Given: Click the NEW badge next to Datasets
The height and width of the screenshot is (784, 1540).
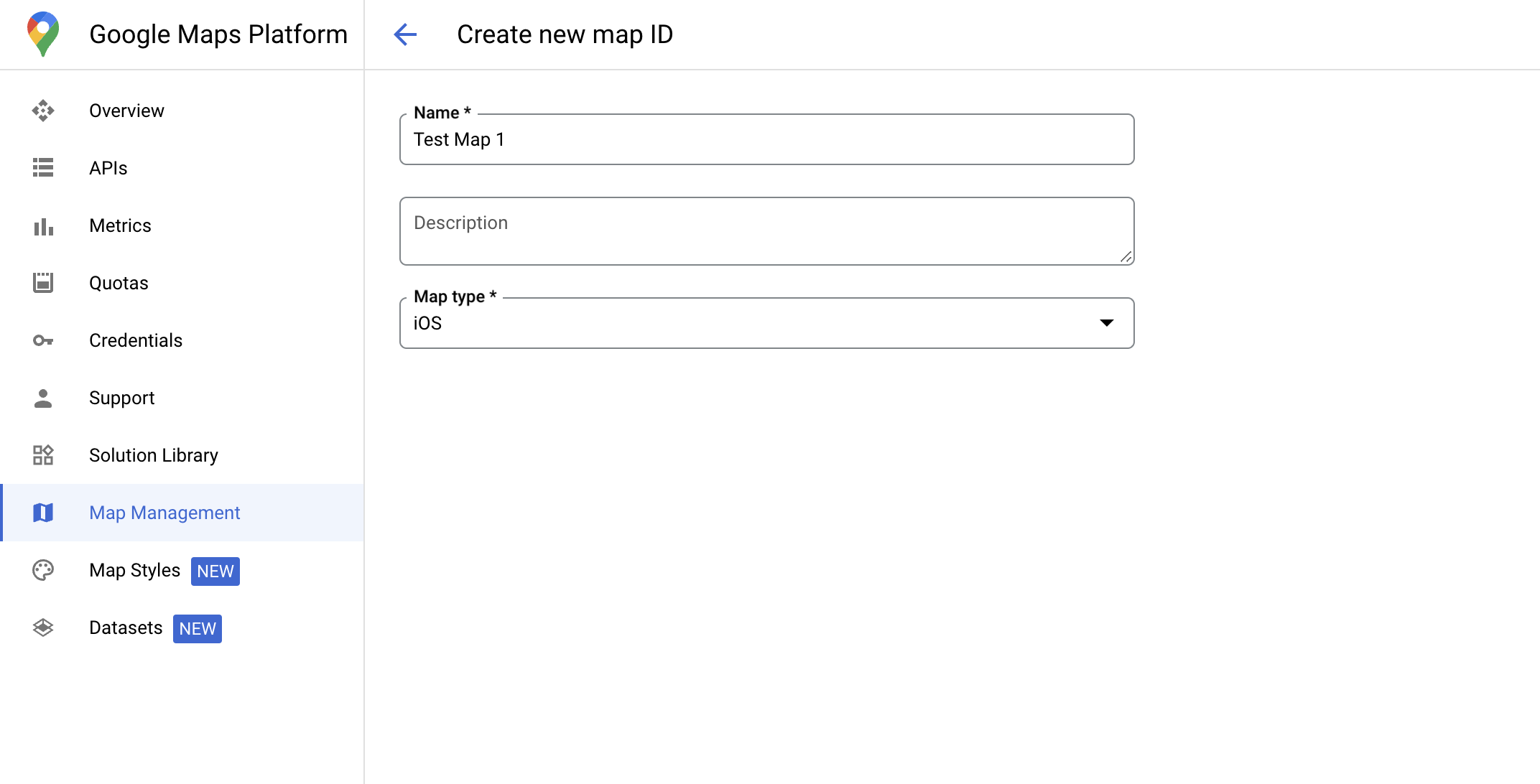Looking at the screenshot, I should tap(198, 628).
